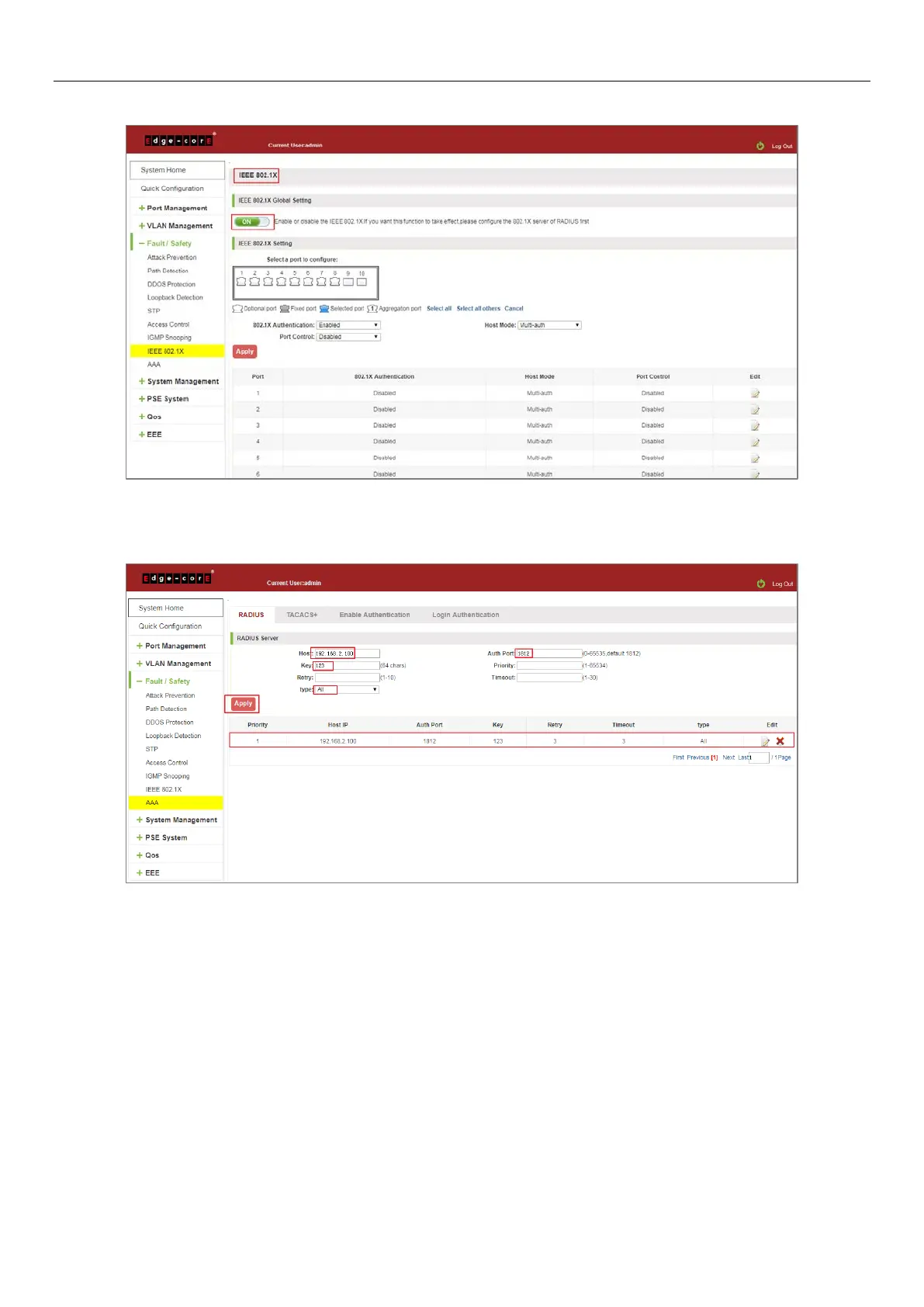Select port 3 icon in port panel

point(268,282)
